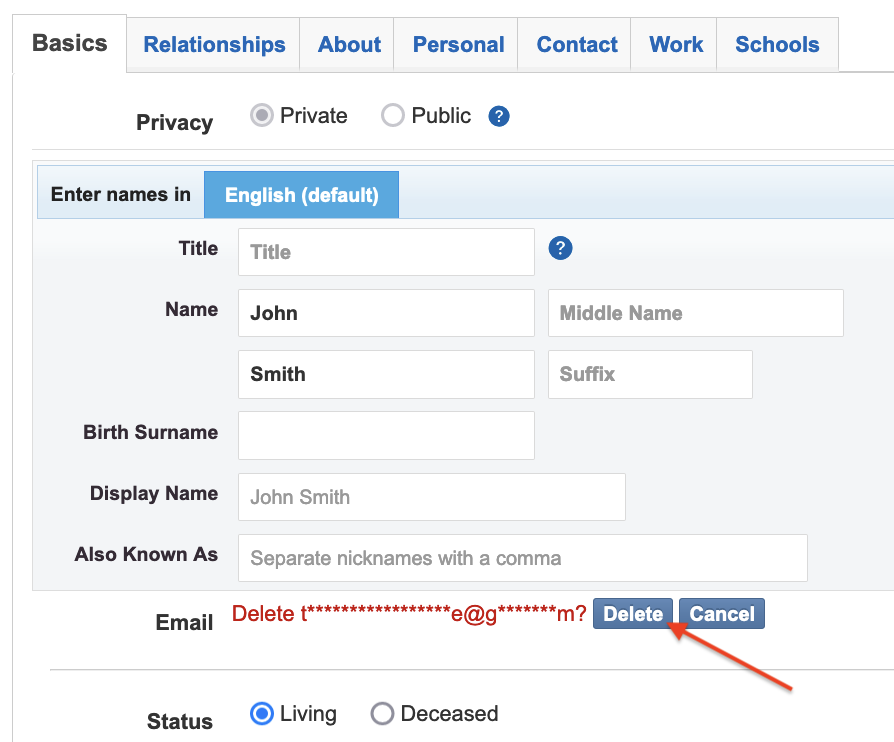
Task: Open the About tab
Action: 348,44
